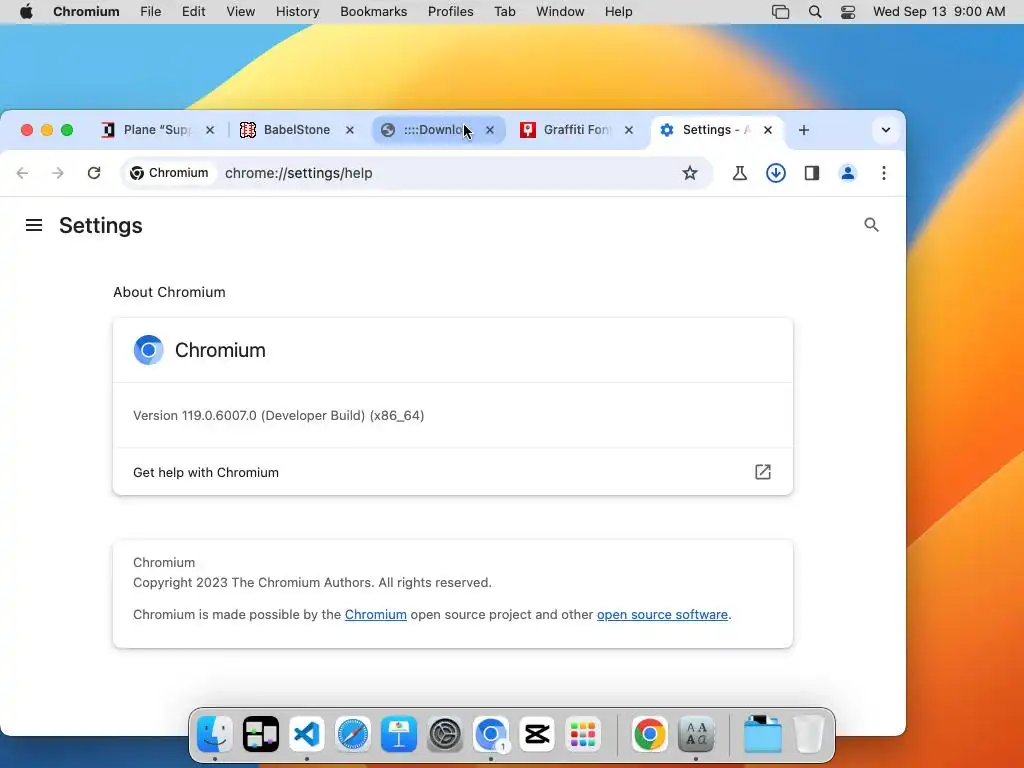The image size is (1024, 768).
Task: Launch Safari from the Dock
Action: click(353, 734)
